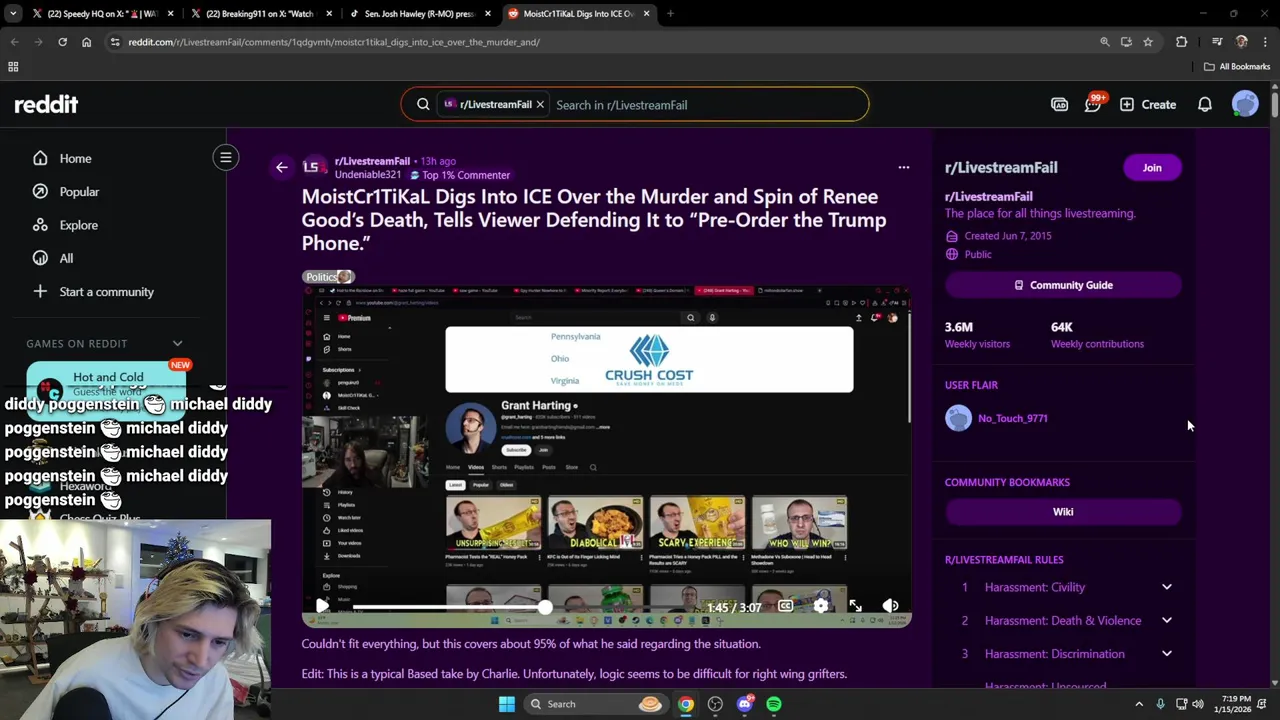Image resolution: width=1280 pixels, height=720 pixels.
Task: Collapse the left navigation with hamburger button
Action: pyautogui.click(x=226, y=157)
